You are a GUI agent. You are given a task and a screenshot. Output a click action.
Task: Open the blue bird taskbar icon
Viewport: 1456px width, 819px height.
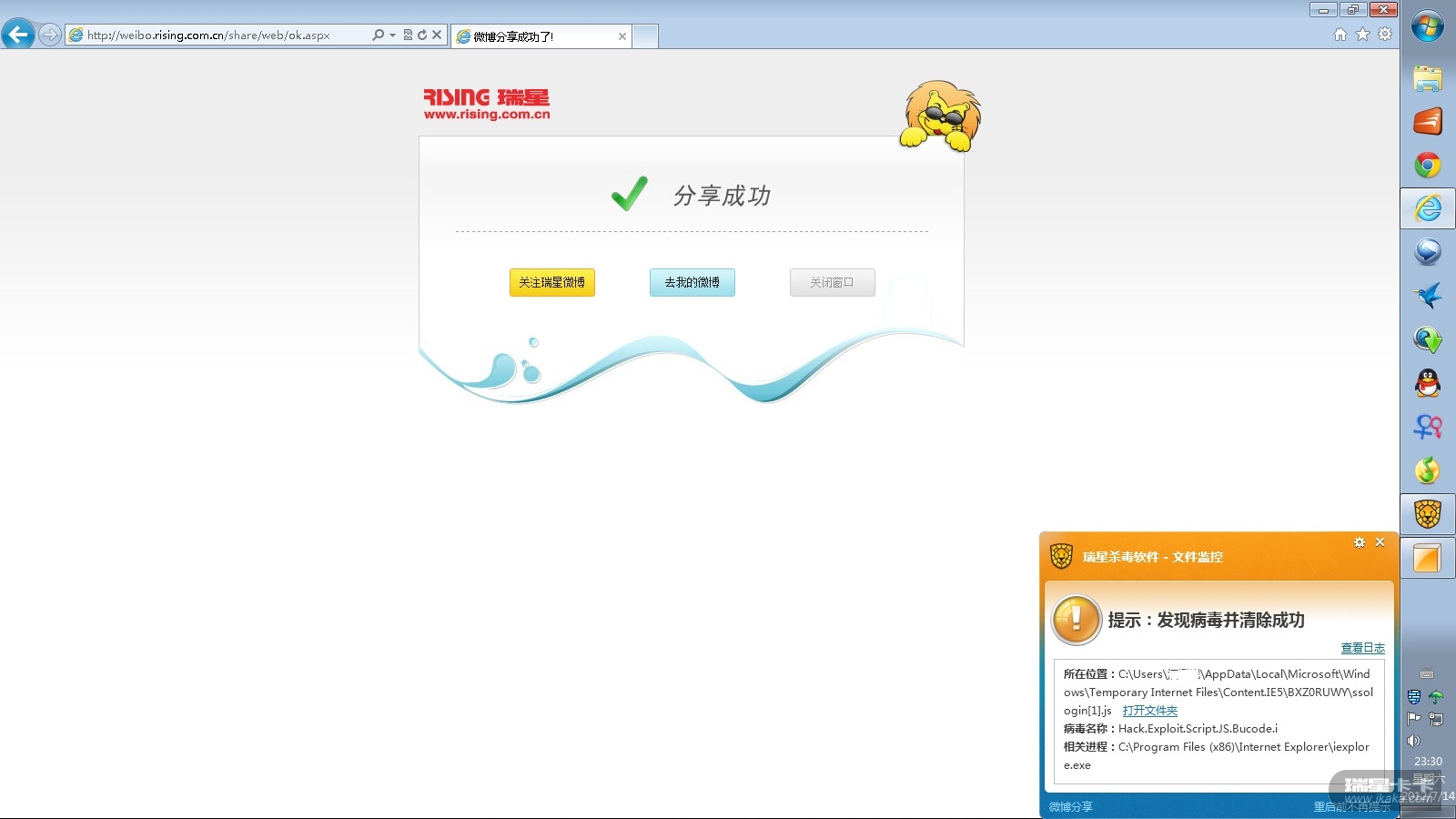tap(1428, 295)
